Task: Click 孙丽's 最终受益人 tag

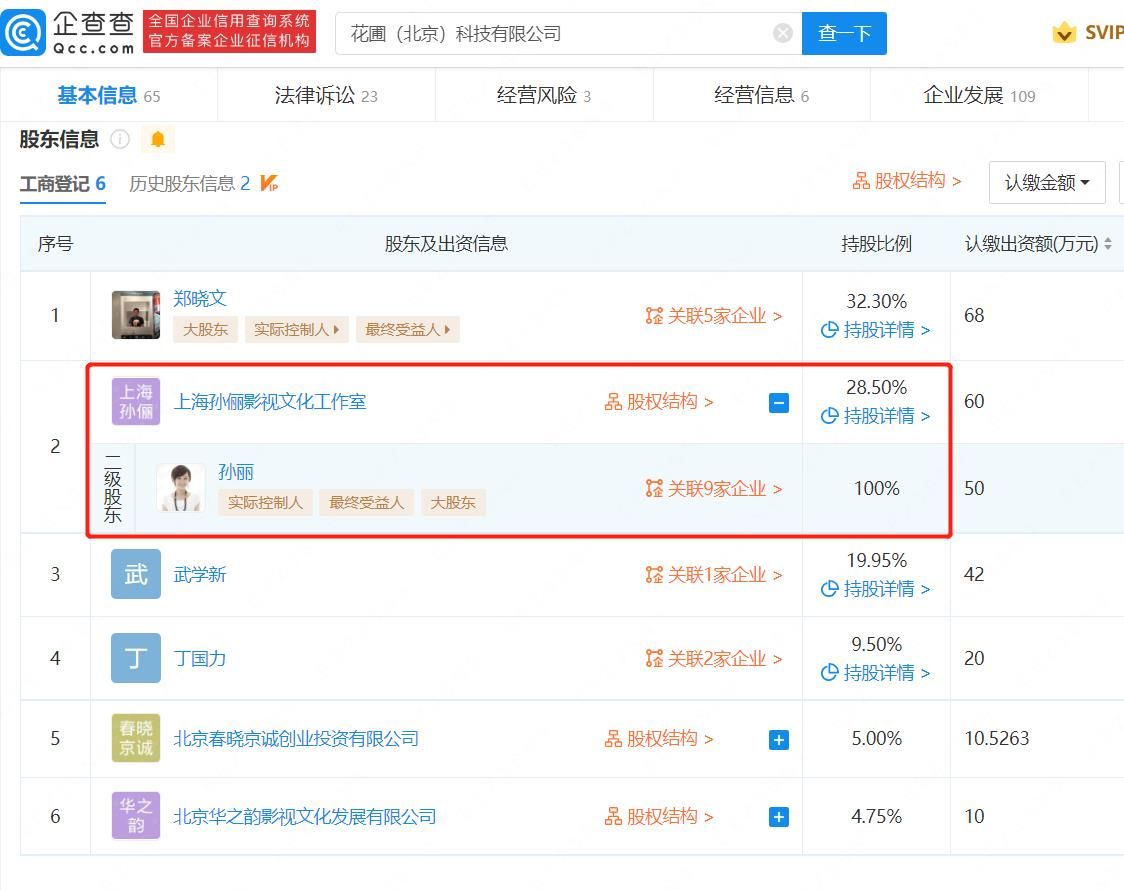Action: coord(366,502)
